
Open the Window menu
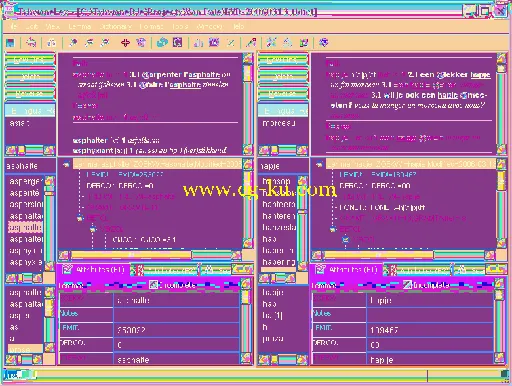click(210, 26)
